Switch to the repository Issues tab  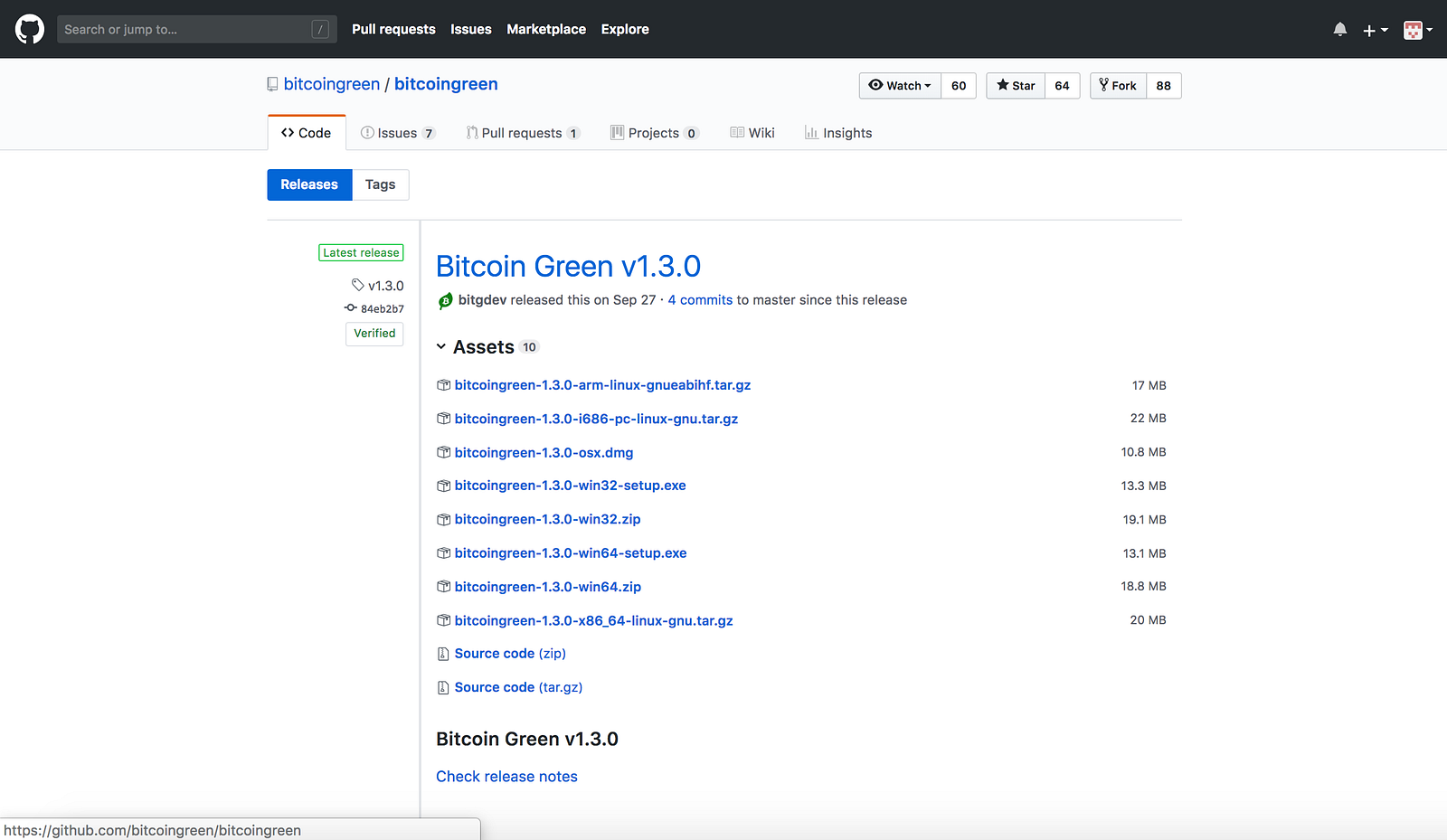pyautogui.click(x=398, y=133)
